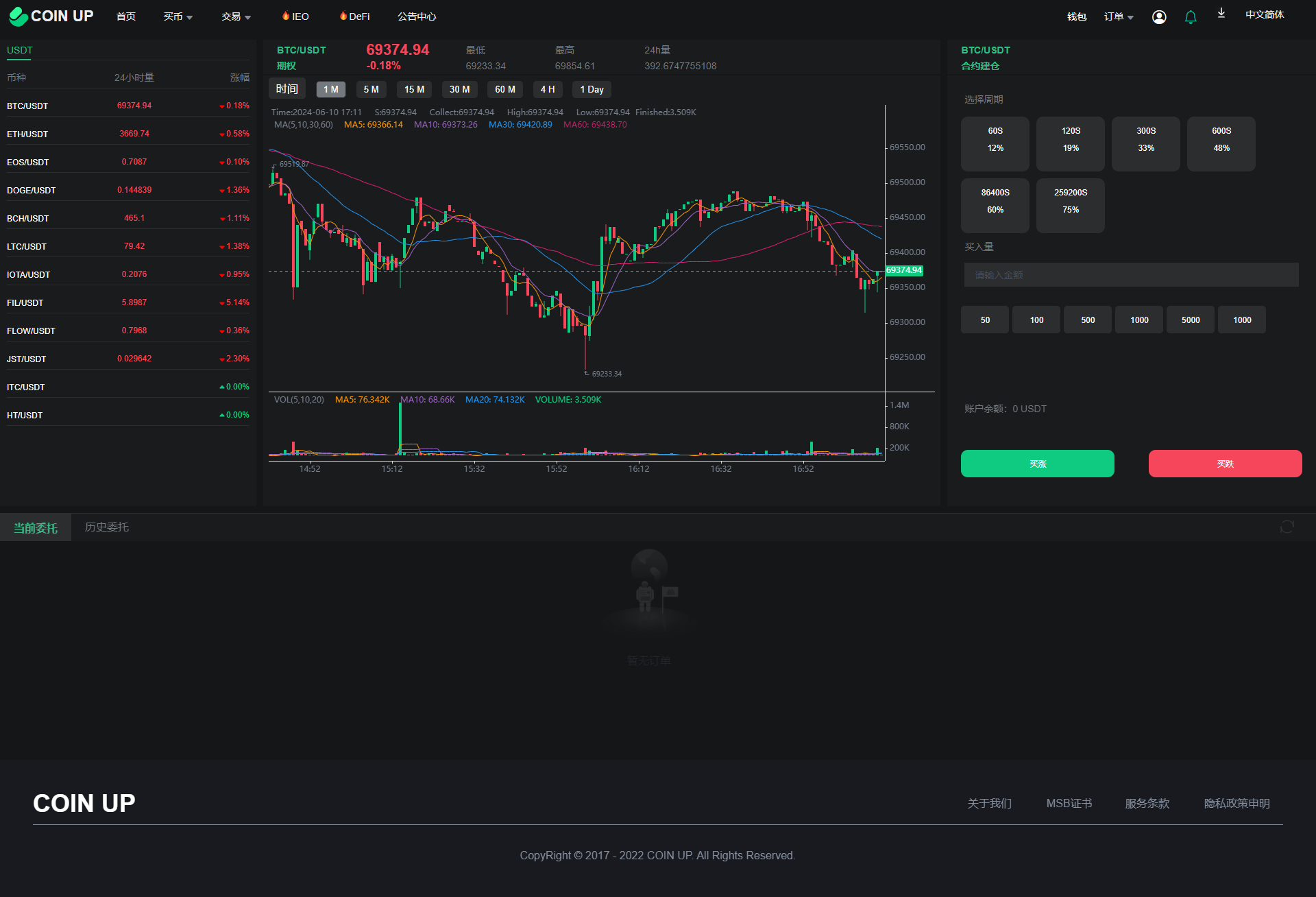Viewport: 1316px width, 897px height.
Task: Expand the 交易 dropdown menu
Action: (x=236, y=16)
